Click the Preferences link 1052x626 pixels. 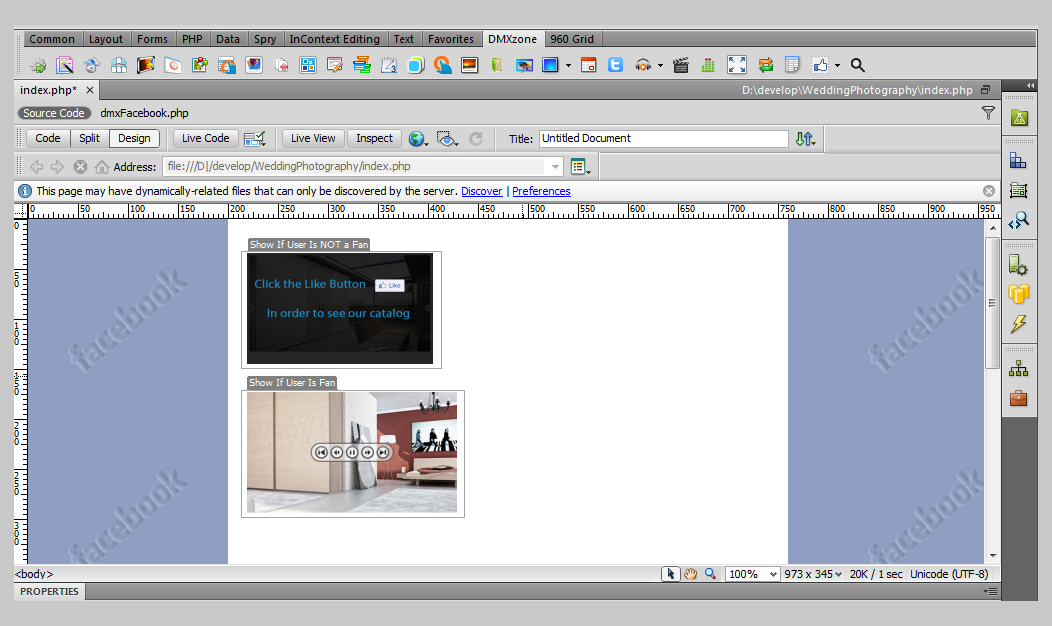click(541, 191)
